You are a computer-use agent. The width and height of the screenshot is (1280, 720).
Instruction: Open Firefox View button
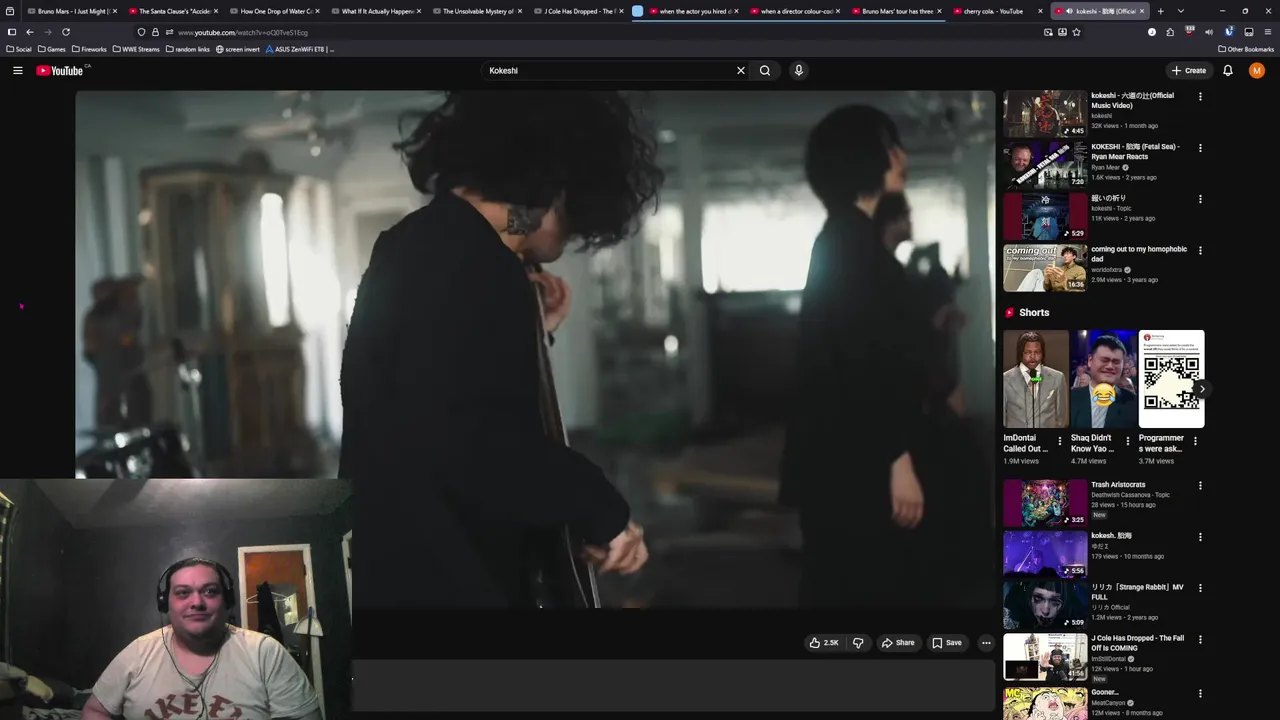(10, 11)
